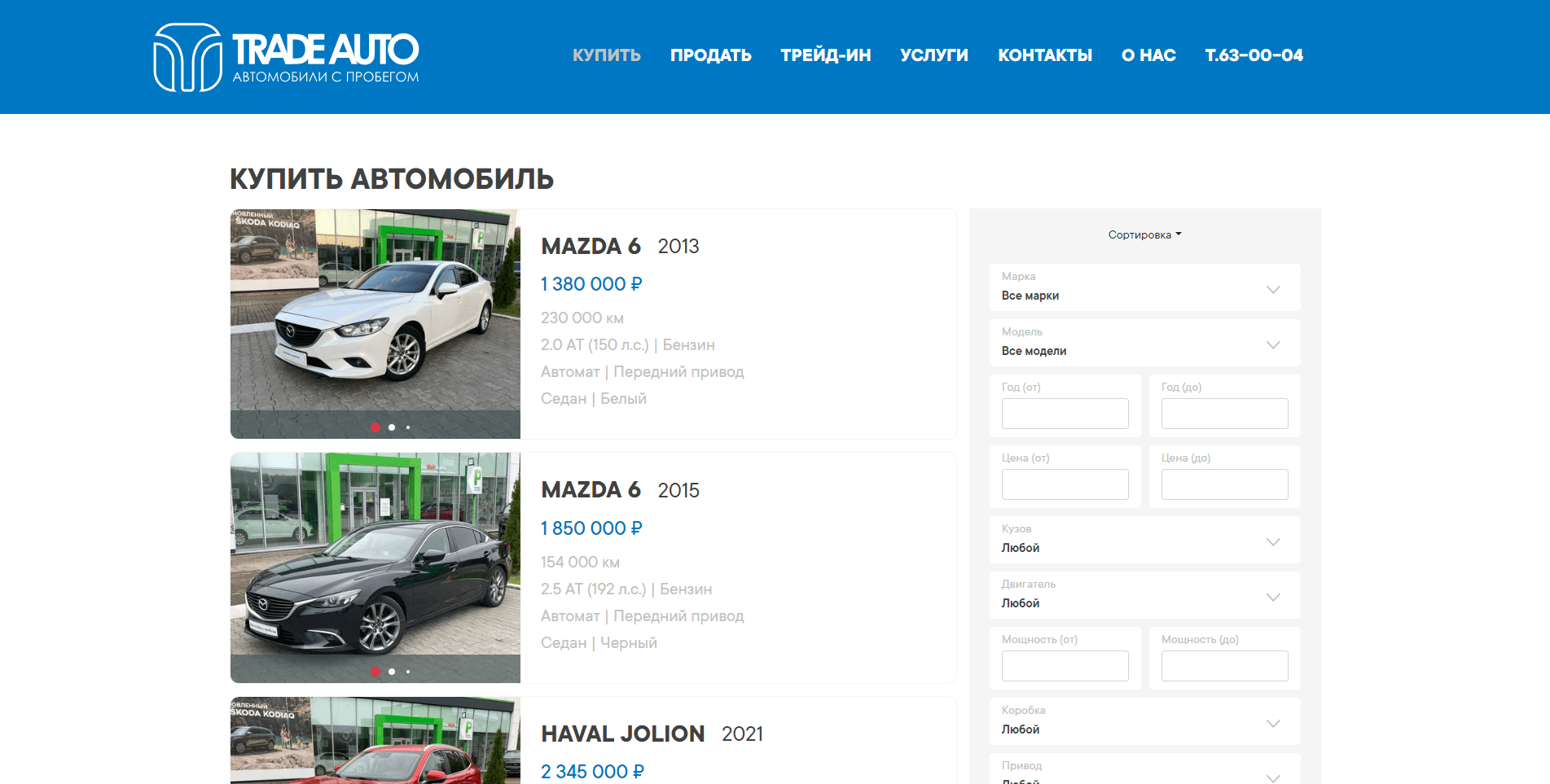Click the phone number Т.63-00-04
This screenshot has width=1550, height=784.
[x=1254, y=55]
